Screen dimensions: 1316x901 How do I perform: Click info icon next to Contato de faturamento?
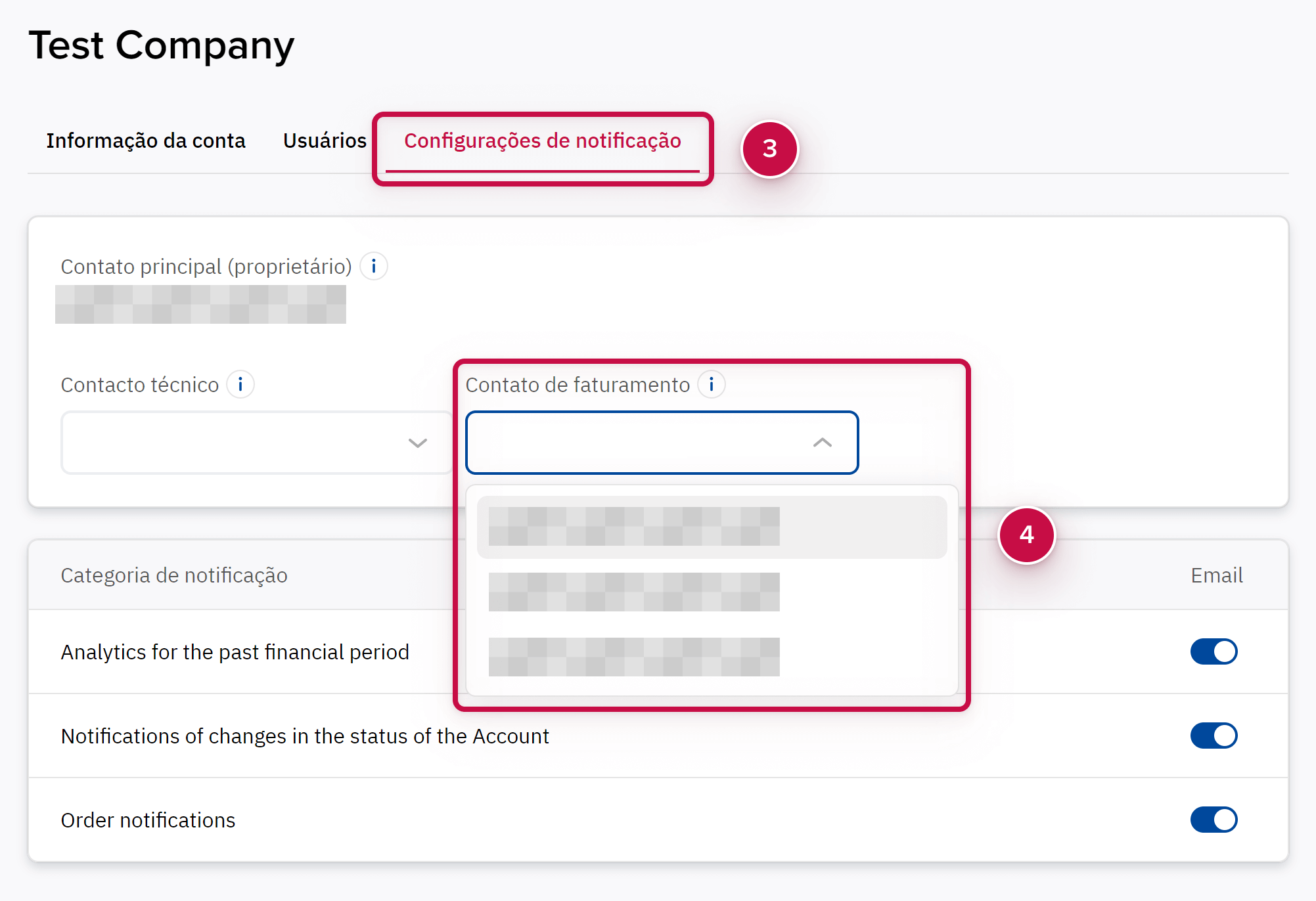(712, 385)
